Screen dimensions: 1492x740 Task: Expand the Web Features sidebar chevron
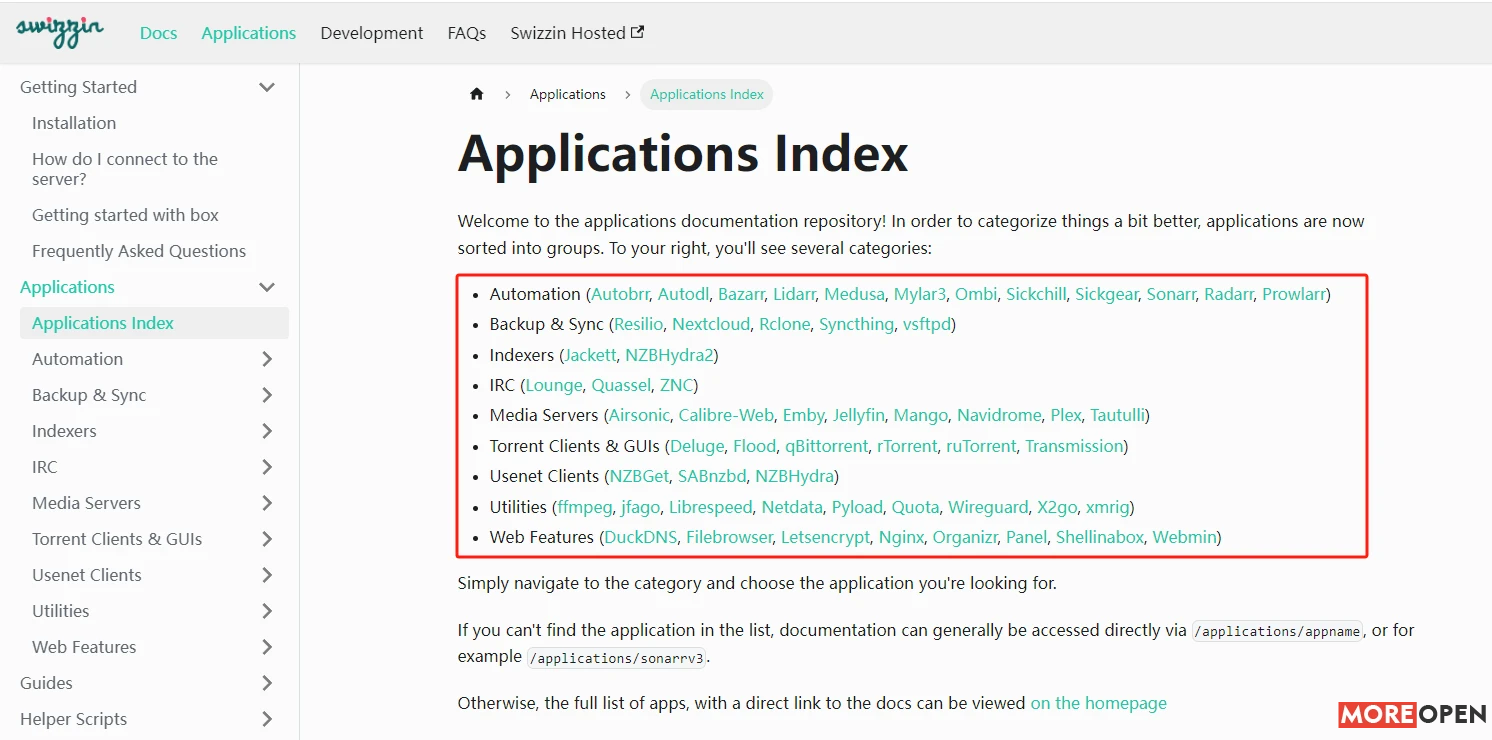267,647
